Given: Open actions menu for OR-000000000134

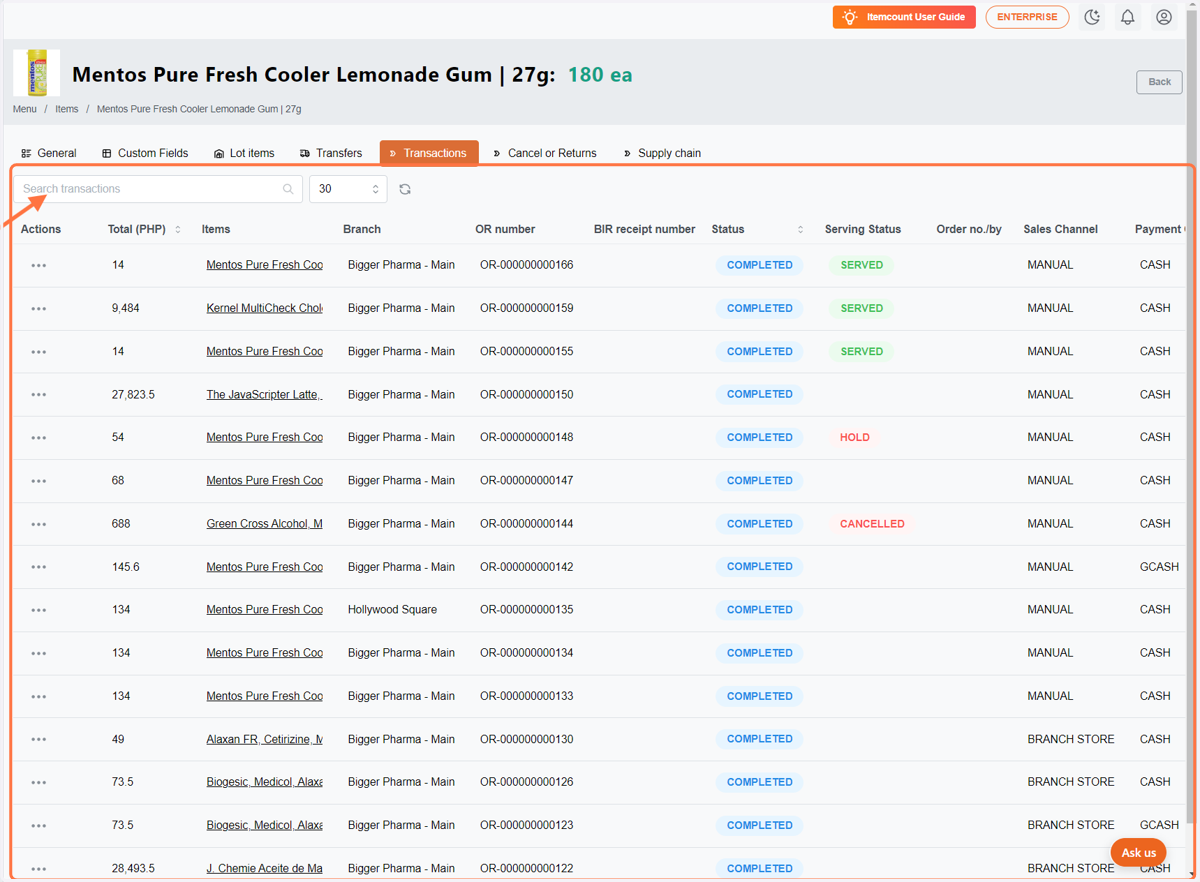Looking at the screenshot, I should (x=39, y=653).
